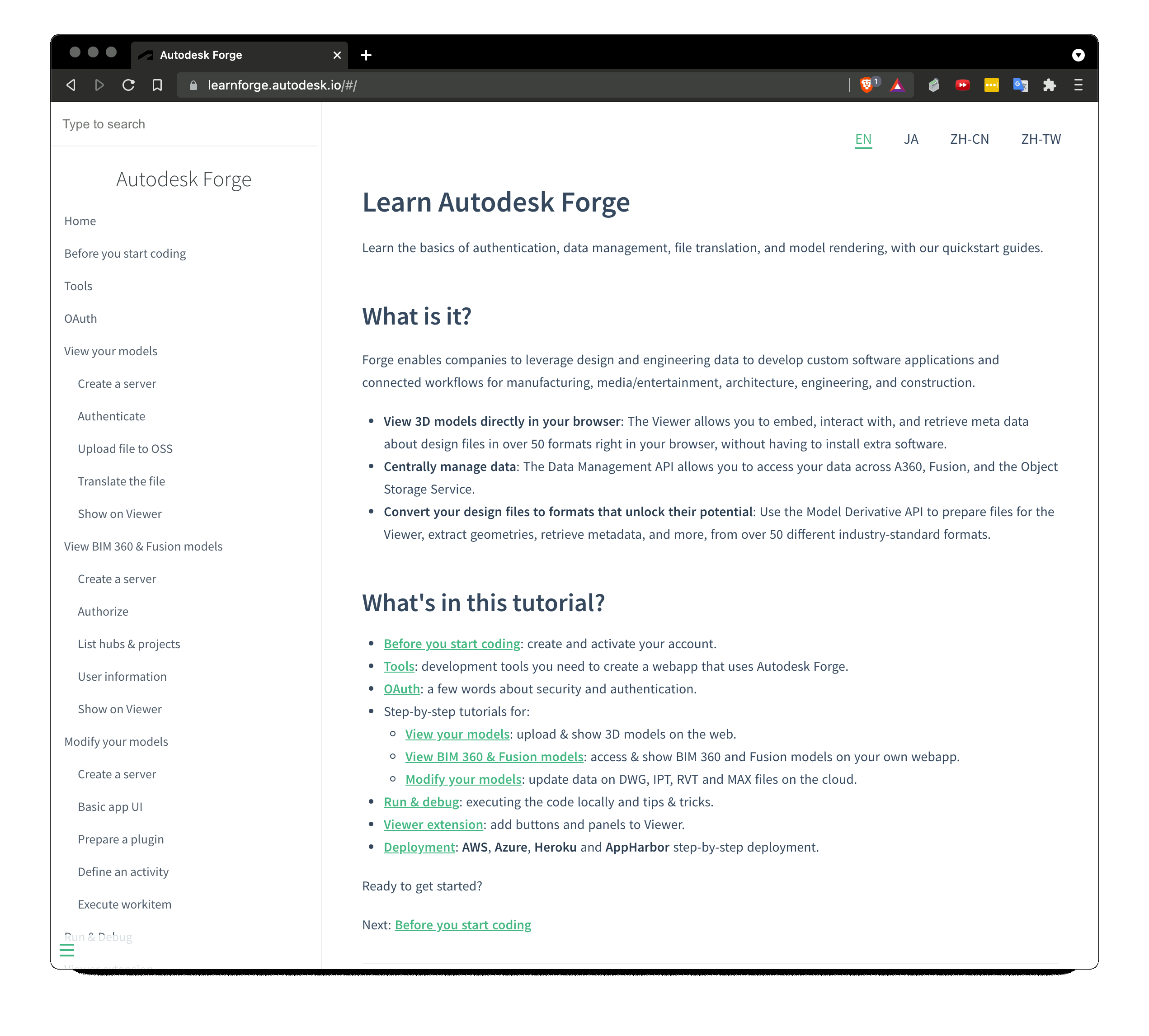1149x1036 pixels.
Task: Open the Google Translate extension
Action: [x=1020, y=85]
